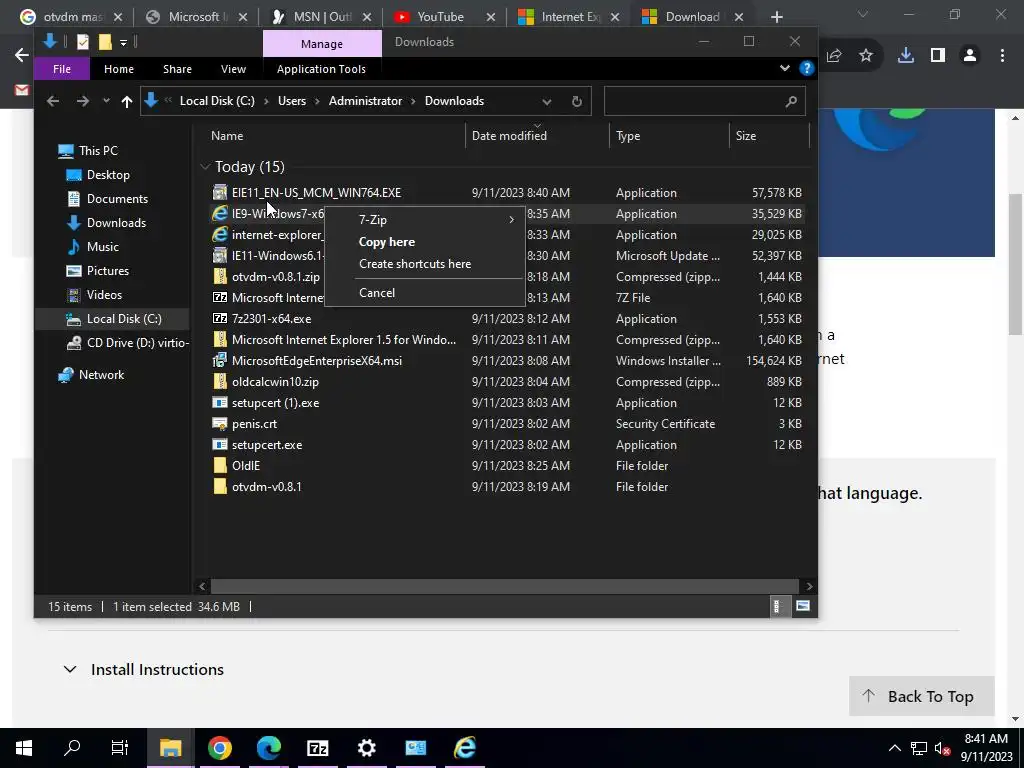Open Chrome profile avatar button
The height and width of the screenshot is (768, 1024).
point(970,56)
